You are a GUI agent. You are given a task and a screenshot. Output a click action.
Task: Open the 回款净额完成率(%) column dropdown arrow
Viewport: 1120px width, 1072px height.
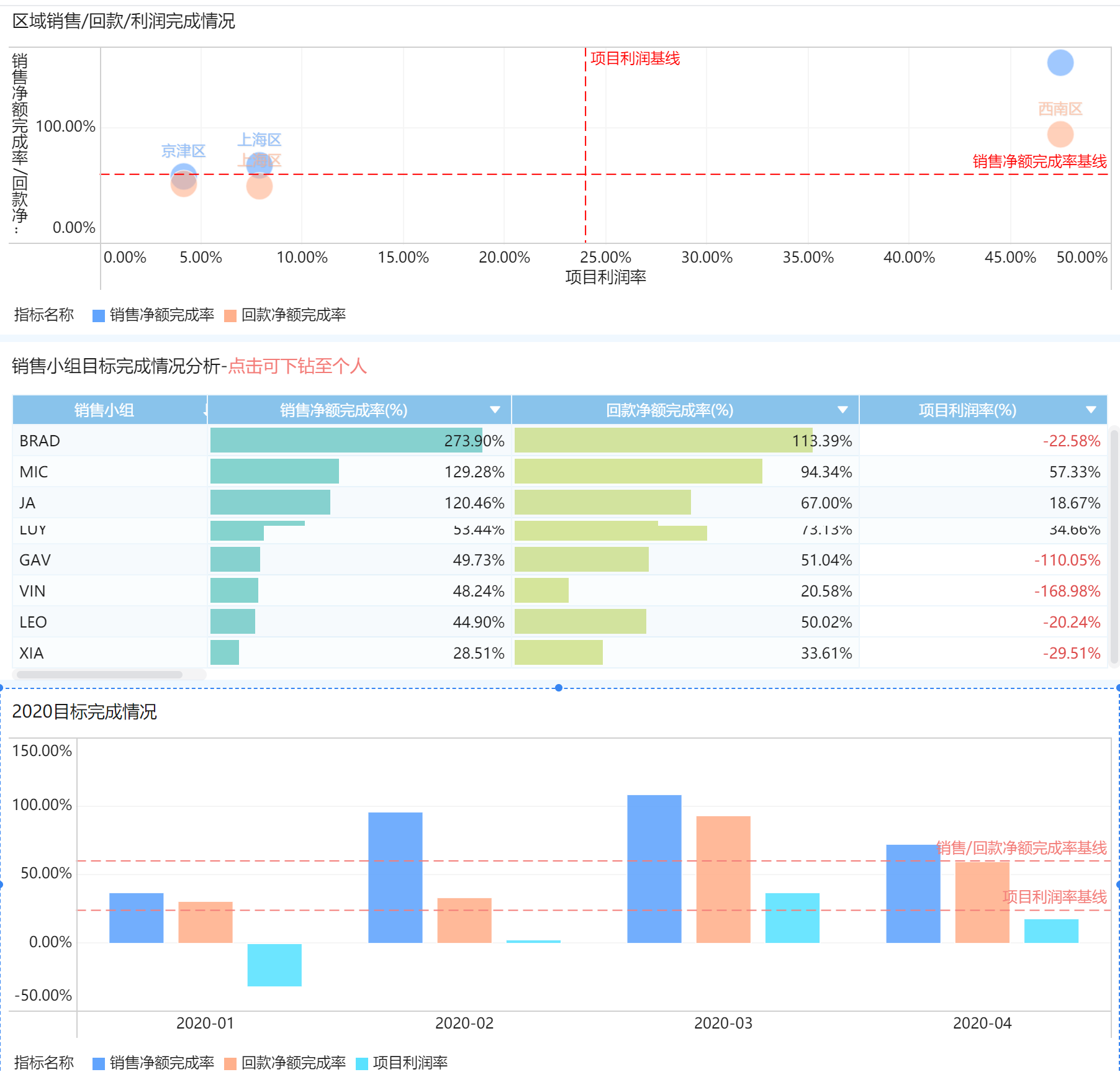pyautogui.click(x=842, y=410)
